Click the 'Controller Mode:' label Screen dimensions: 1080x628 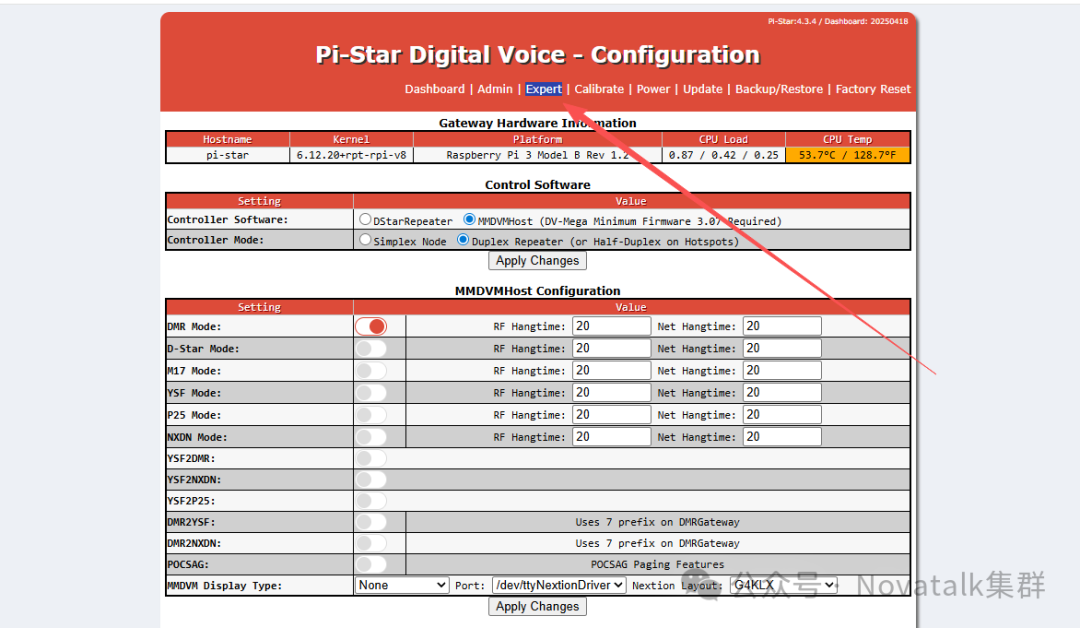click(x=216, y=240)
